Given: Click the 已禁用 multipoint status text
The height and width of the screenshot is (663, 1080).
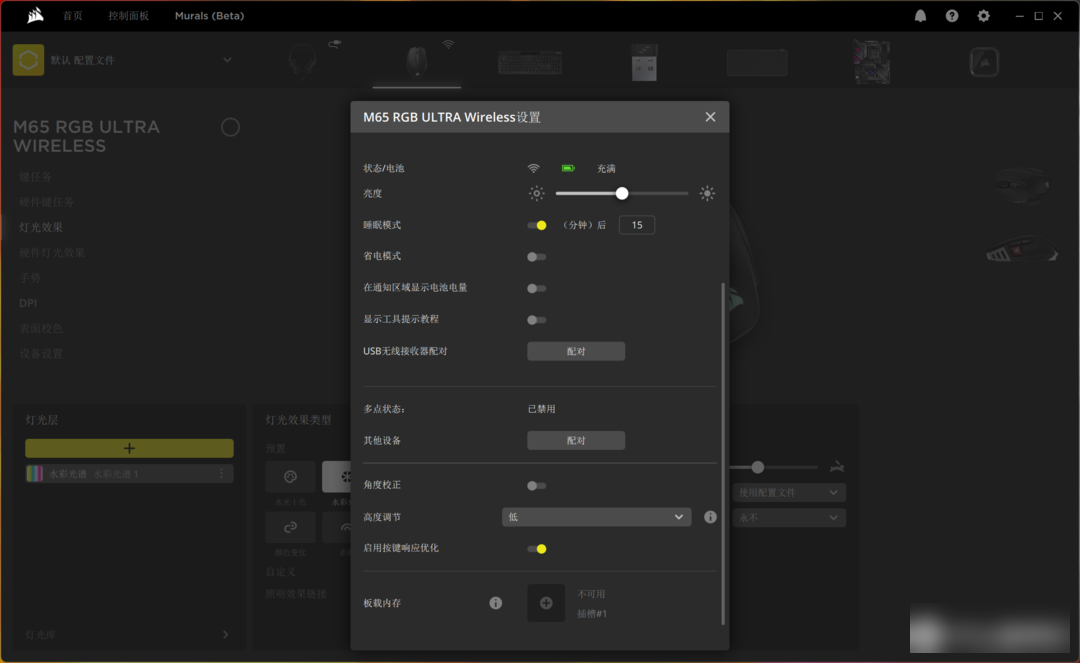Looking at the screenshot, I should [x=541, y=409].
